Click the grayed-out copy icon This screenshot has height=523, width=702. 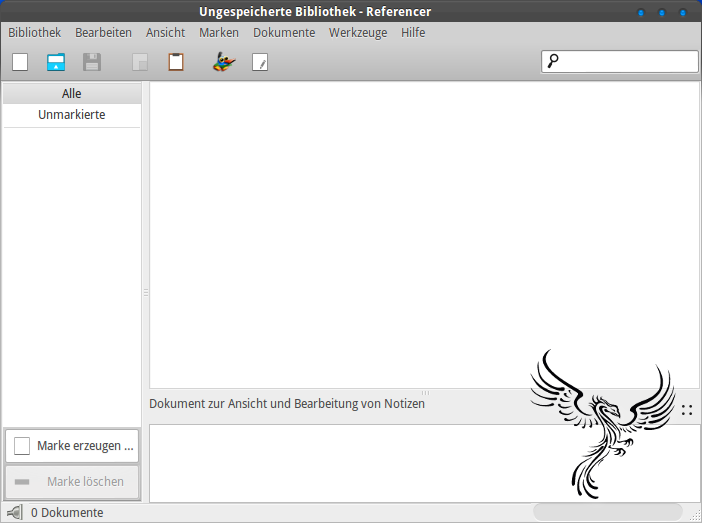(140, 62)
